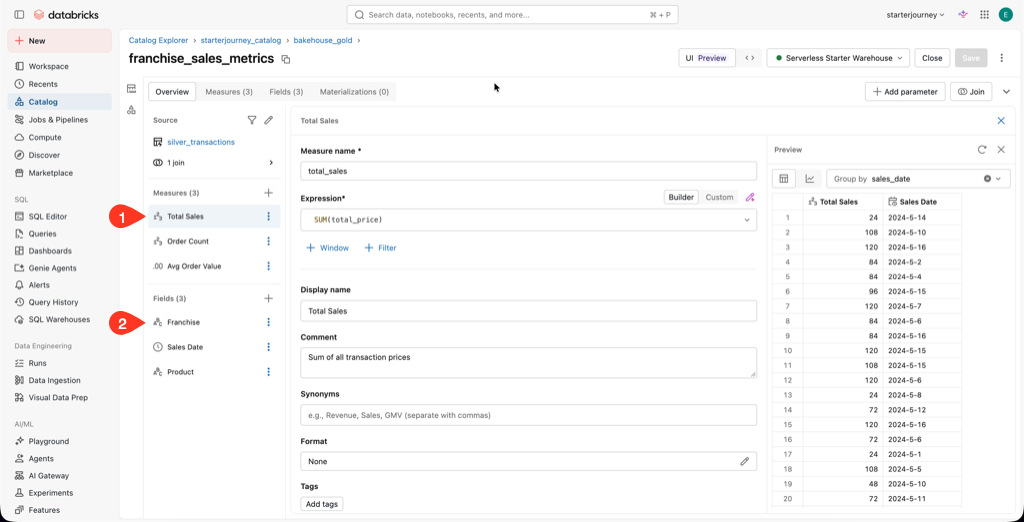Open bakehouse_gold breadcrumb link
The height and width of the screenshot is (522, 1024).
click(323, 40)
